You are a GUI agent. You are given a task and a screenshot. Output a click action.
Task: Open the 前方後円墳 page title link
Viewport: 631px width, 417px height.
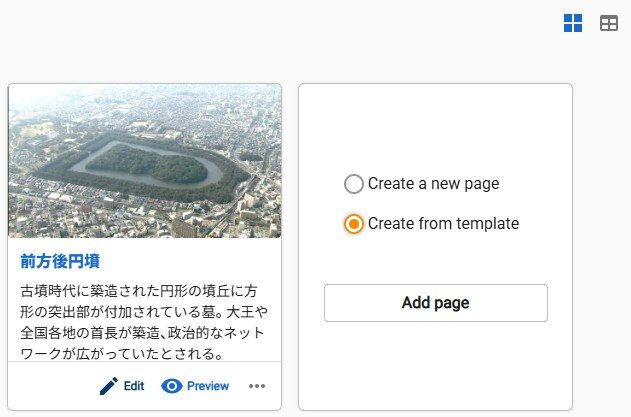point(60,262)
